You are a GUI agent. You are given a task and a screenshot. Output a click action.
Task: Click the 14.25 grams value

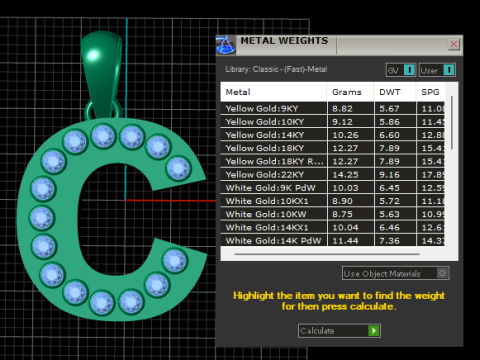(345, 175)
